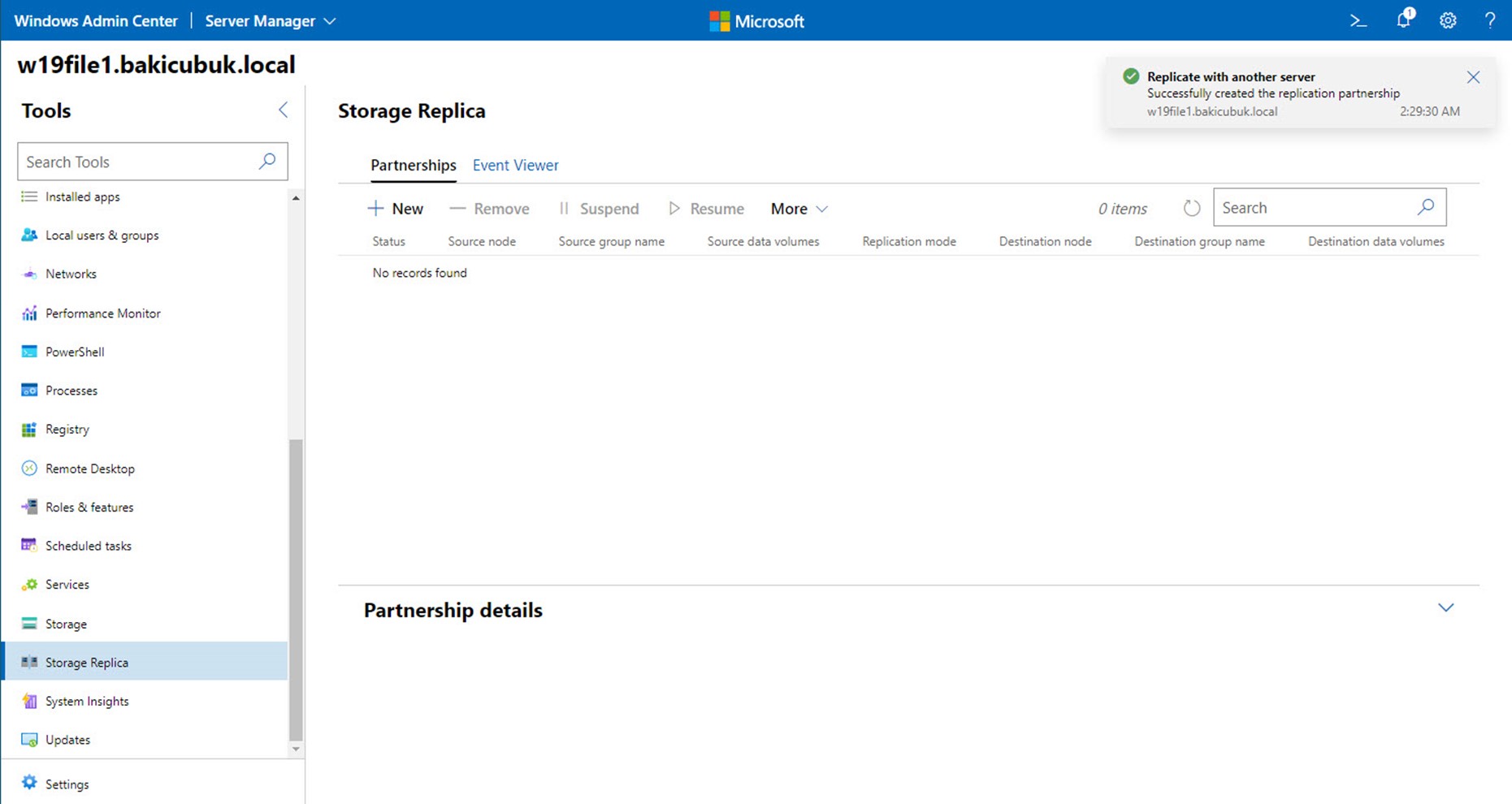Image resolution: width=1512 pixels, height=804 pixels.
Task: Click the sidebar Settings gear icon
Action: (x=29, y=782)
